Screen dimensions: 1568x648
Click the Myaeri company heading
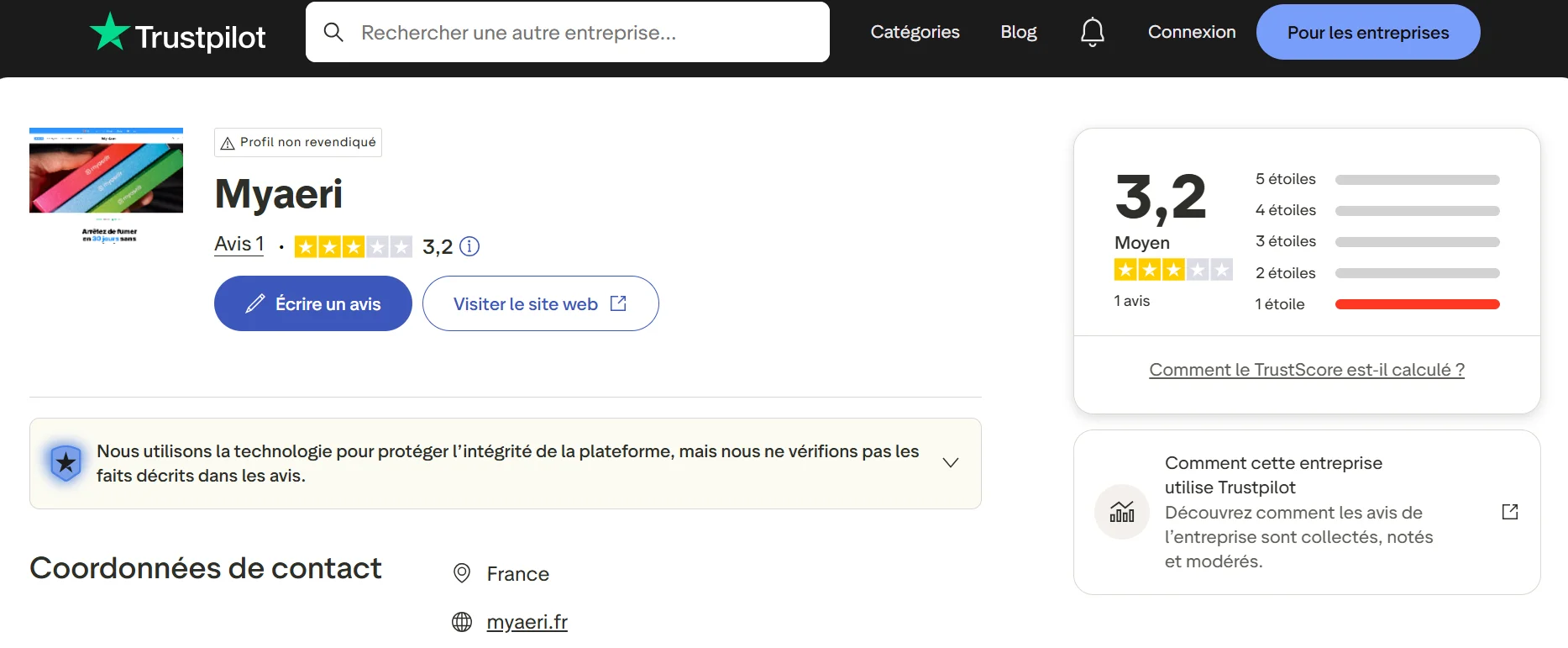point(279,194)
